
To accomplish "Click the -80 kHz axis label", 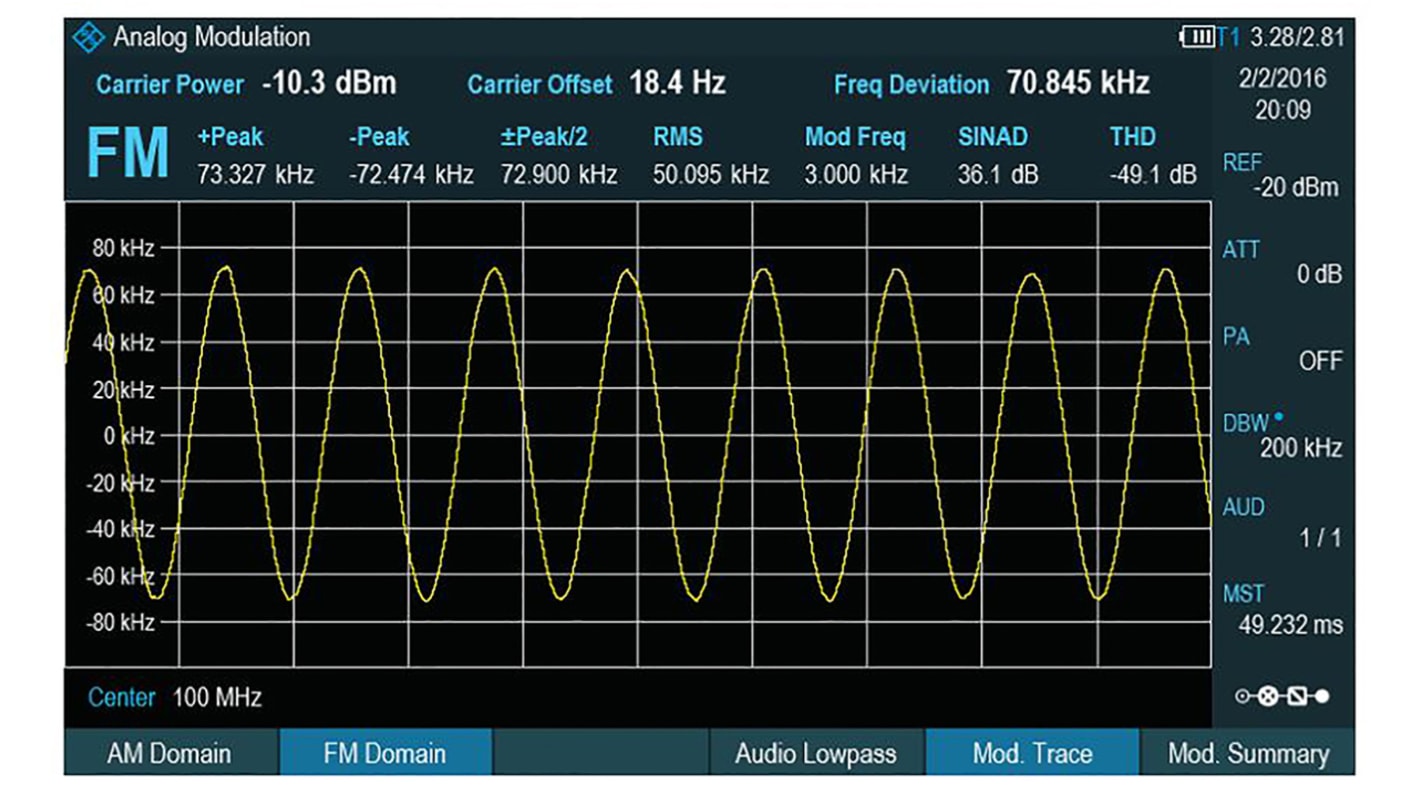I will click(119, 622).
